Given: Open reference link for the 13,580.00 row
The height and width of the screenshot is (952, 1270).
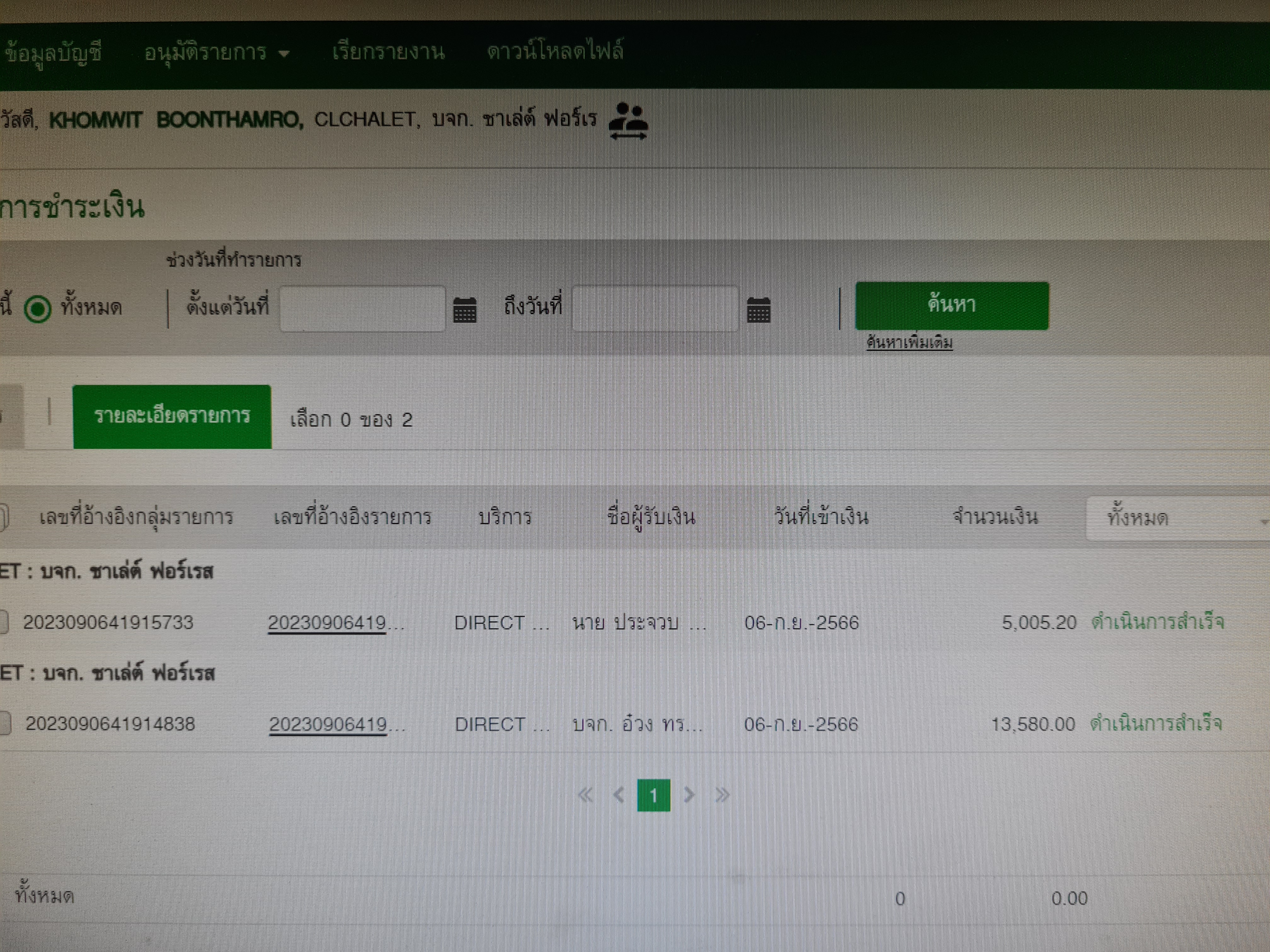Looking at the screenshot, I should (329, 724).
